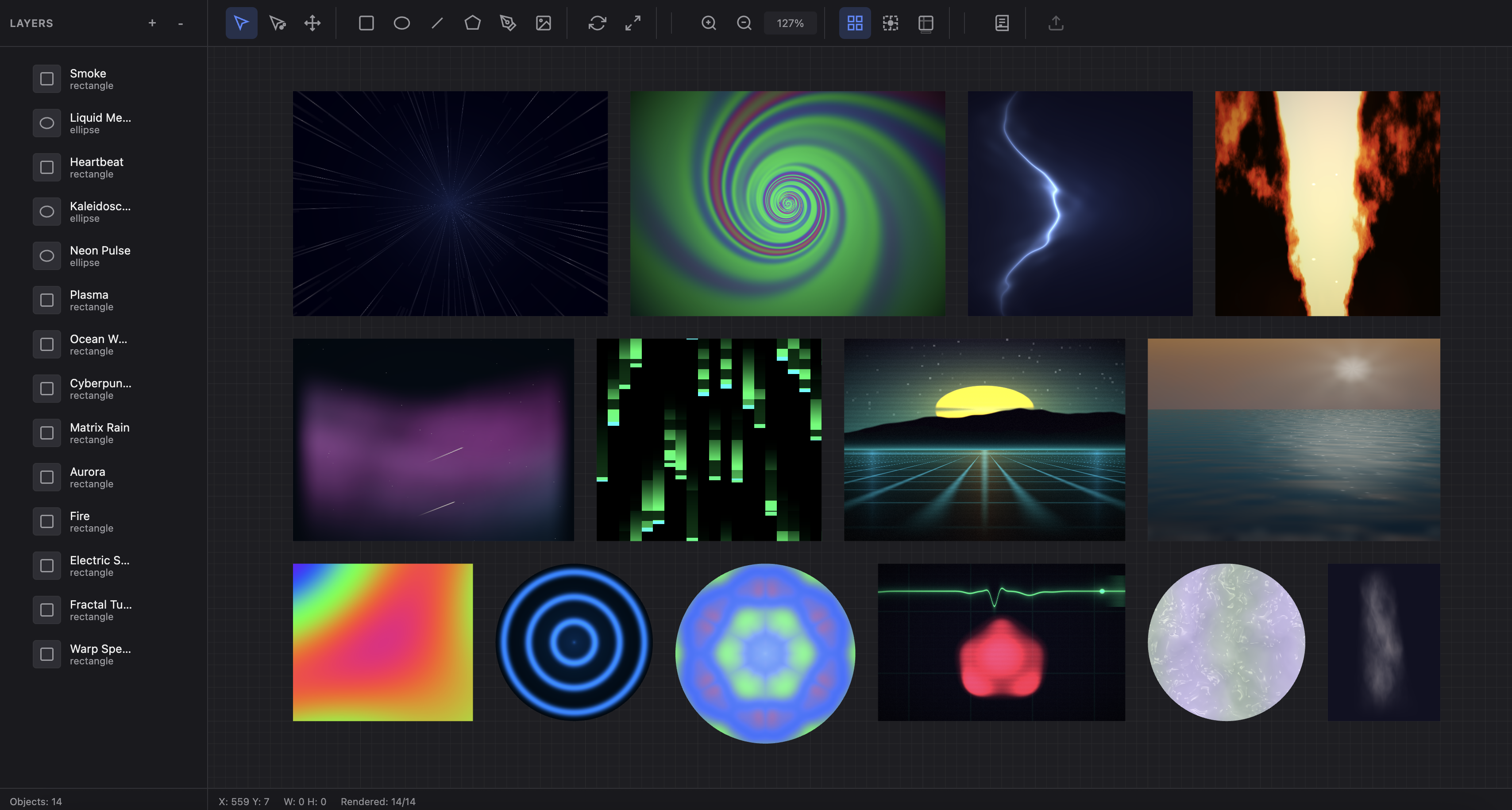
Task: Select the arrow selection tool
Action: pyautogui.click(x=241, y=23)
